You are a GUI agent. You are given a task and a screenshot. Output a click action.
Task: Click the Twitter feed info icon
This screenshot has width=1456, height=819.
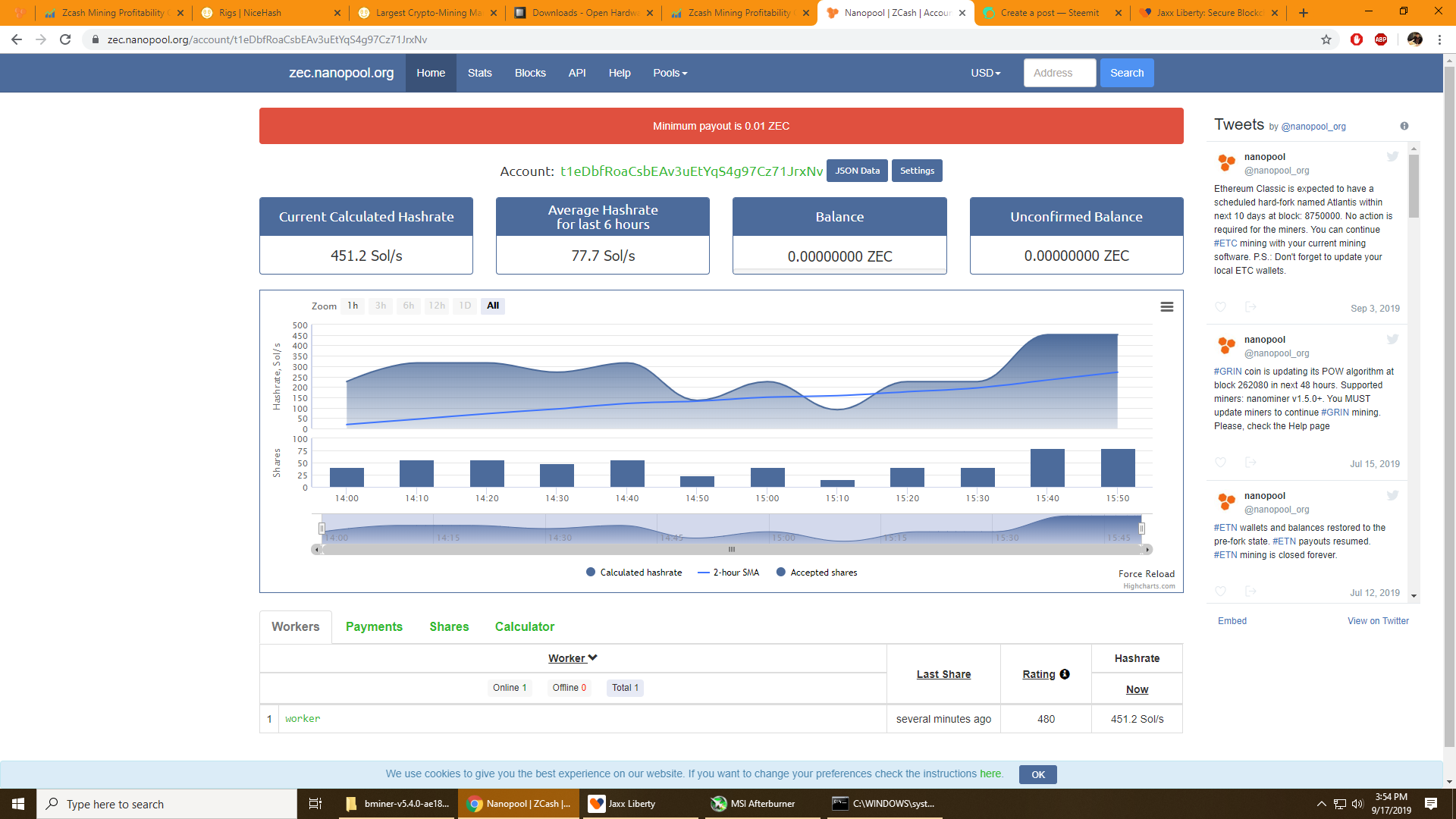(1404, 126)
